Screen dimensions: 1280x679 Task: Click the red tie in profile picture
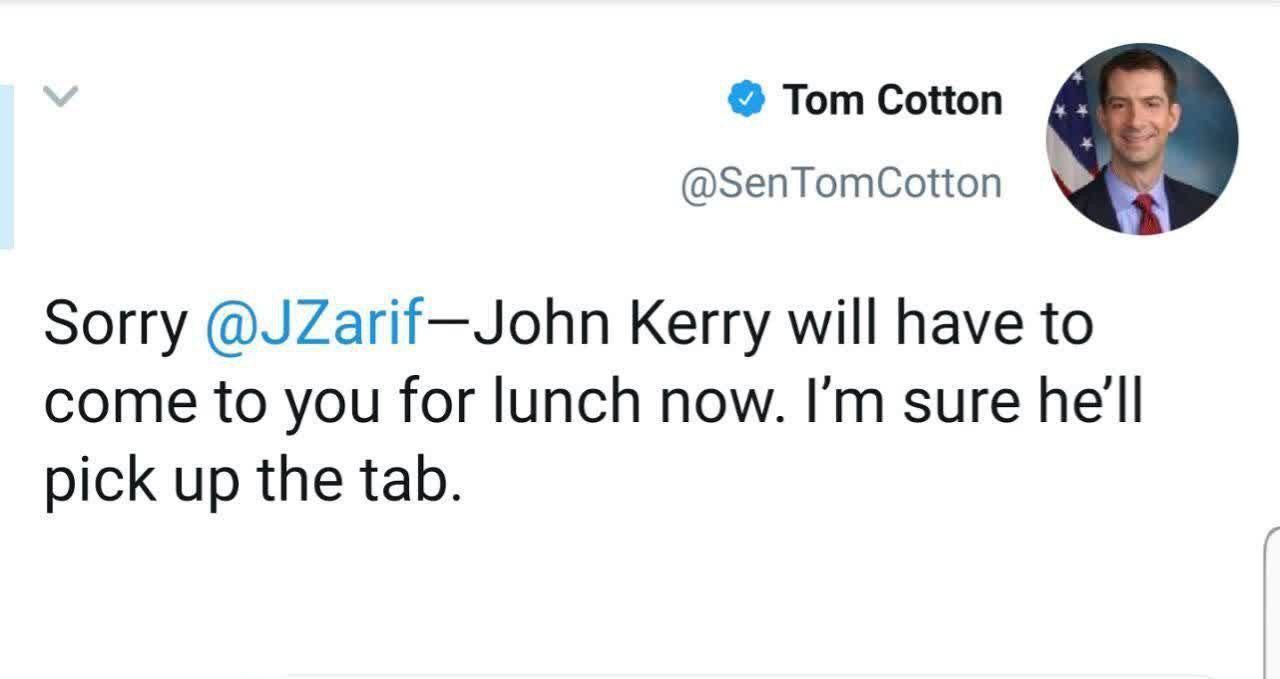coord(1146,213)
